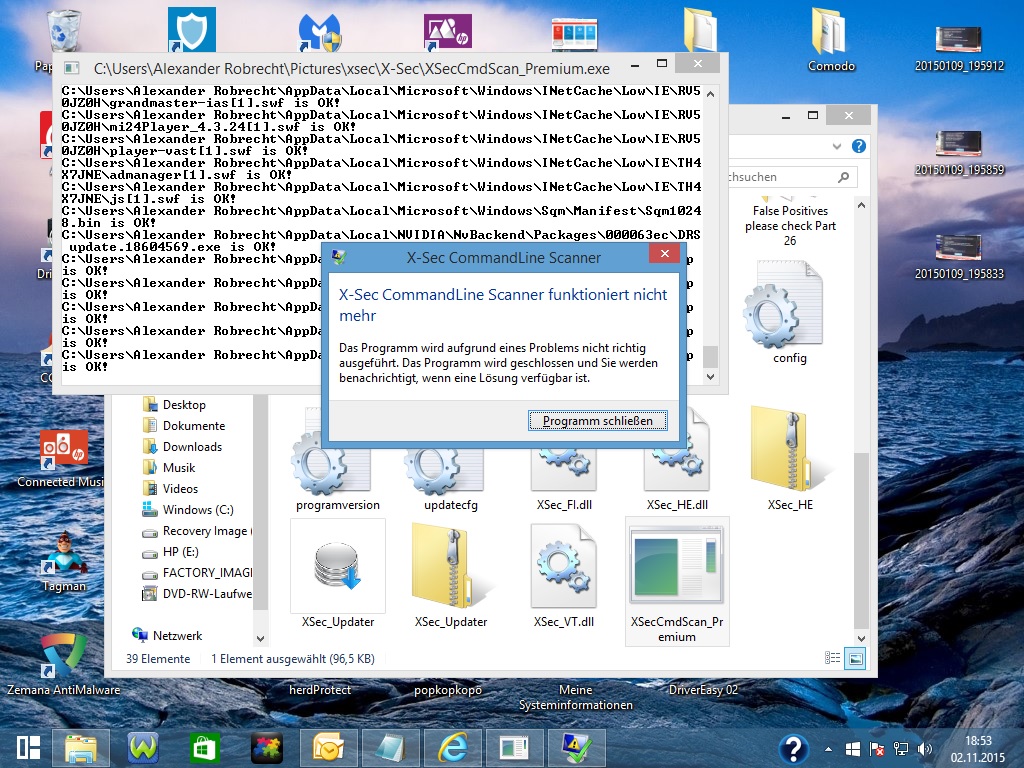Select False Positives please check Part 26
This screenshot has width=1024, height=768.
pyautogui.click(x=790, y=225)
